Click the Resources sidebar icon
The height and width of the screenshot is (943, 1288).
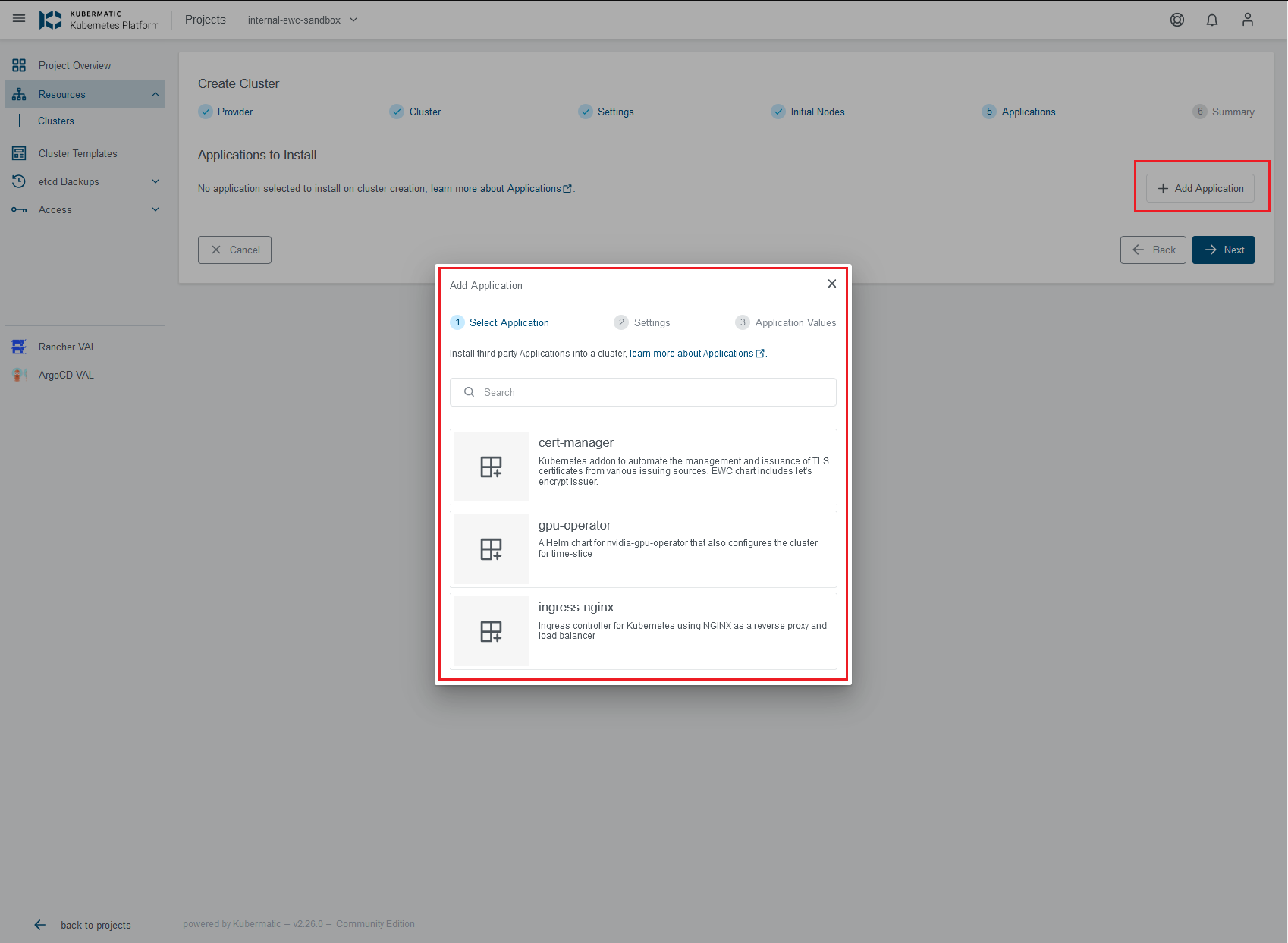point(19,94)
